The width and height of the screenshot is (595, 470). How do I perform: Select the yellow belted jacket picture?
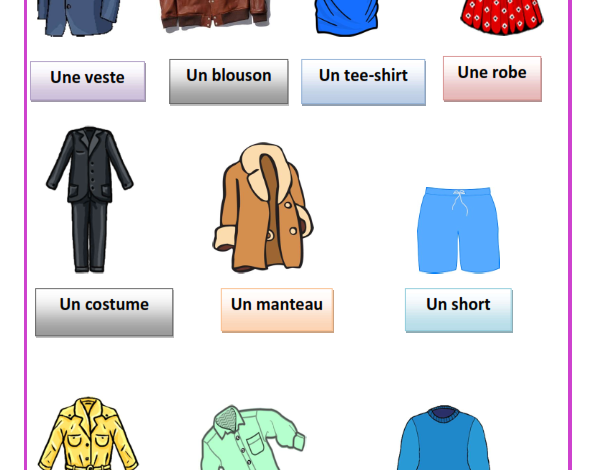[88, 433]
